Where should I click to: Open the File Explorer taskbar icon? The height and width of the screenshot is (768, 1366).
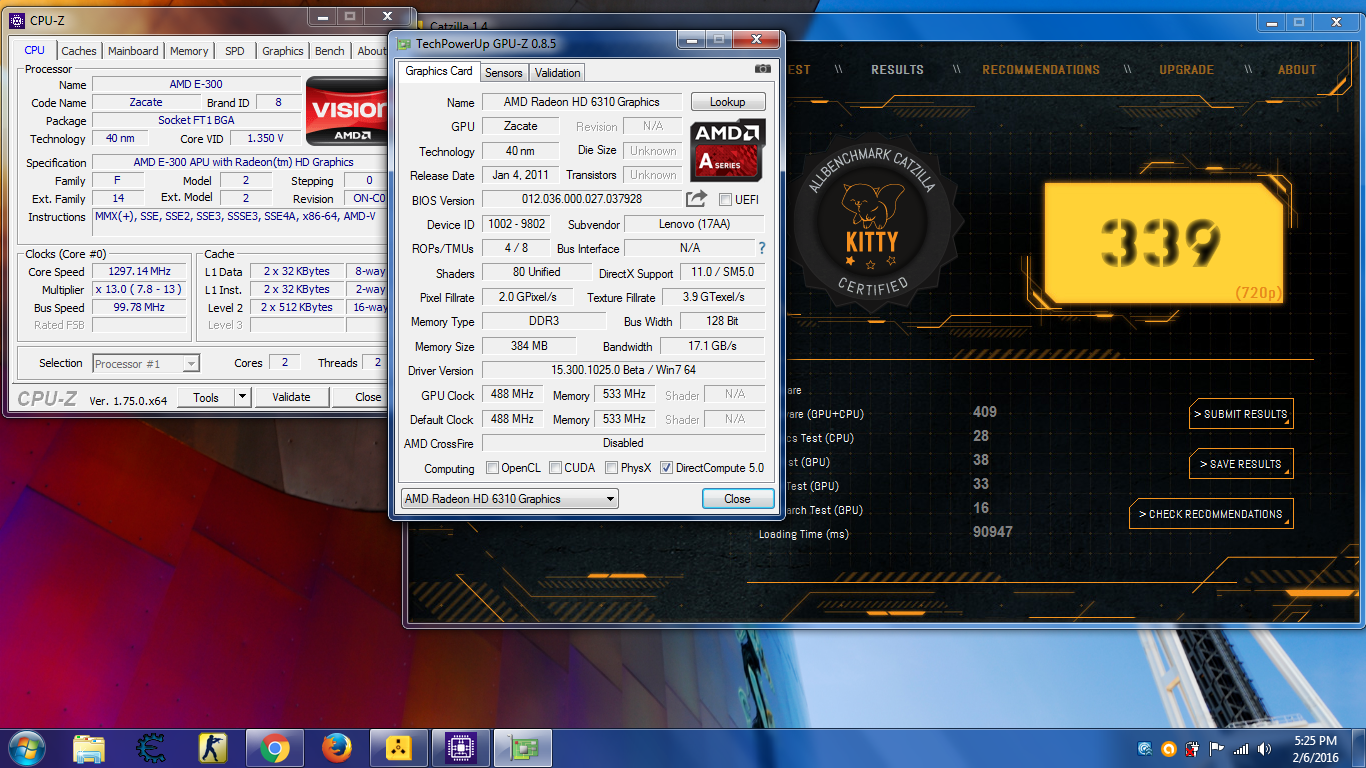[x=89, y=748]
